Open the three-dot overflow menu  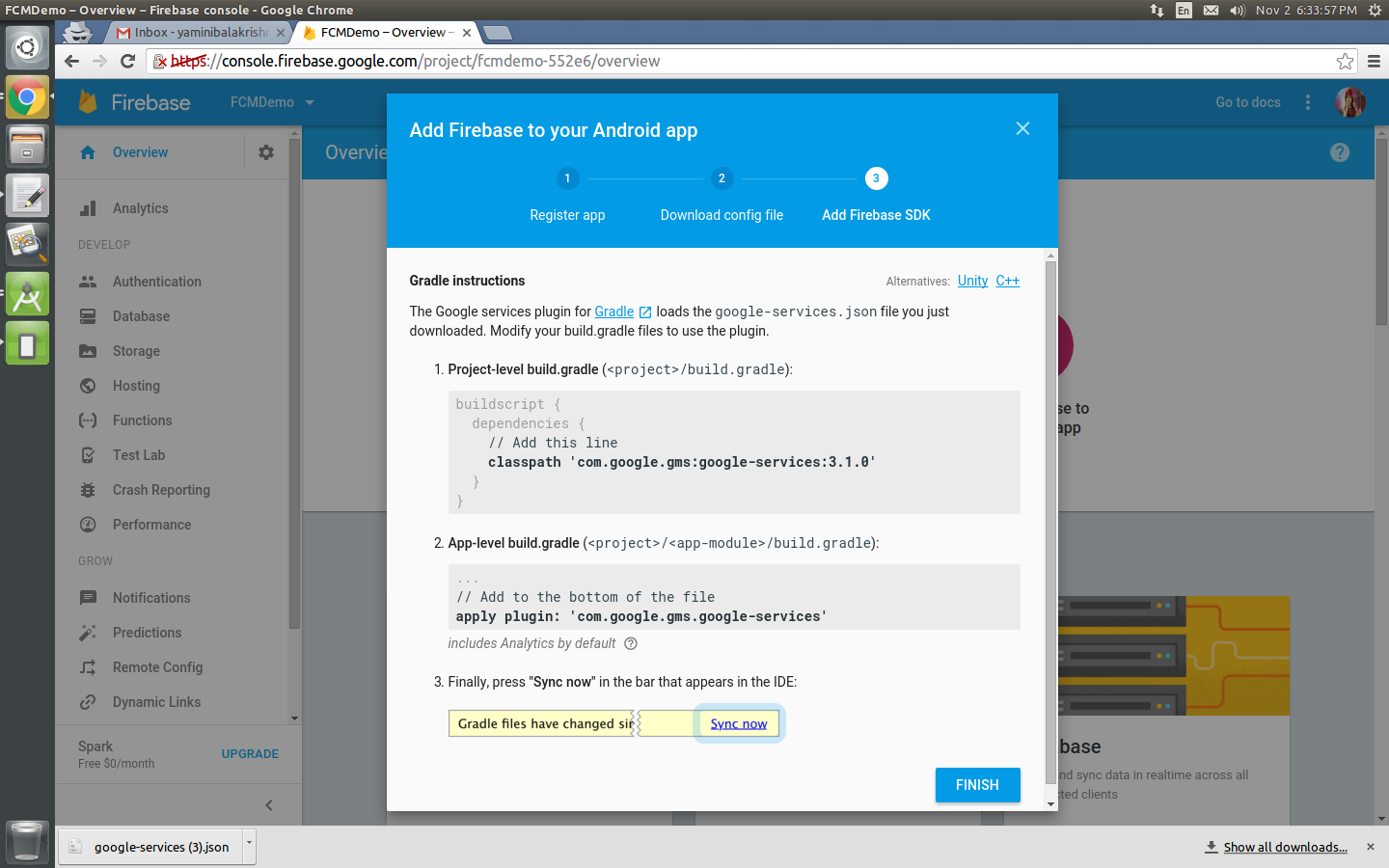pos(1308,102)
